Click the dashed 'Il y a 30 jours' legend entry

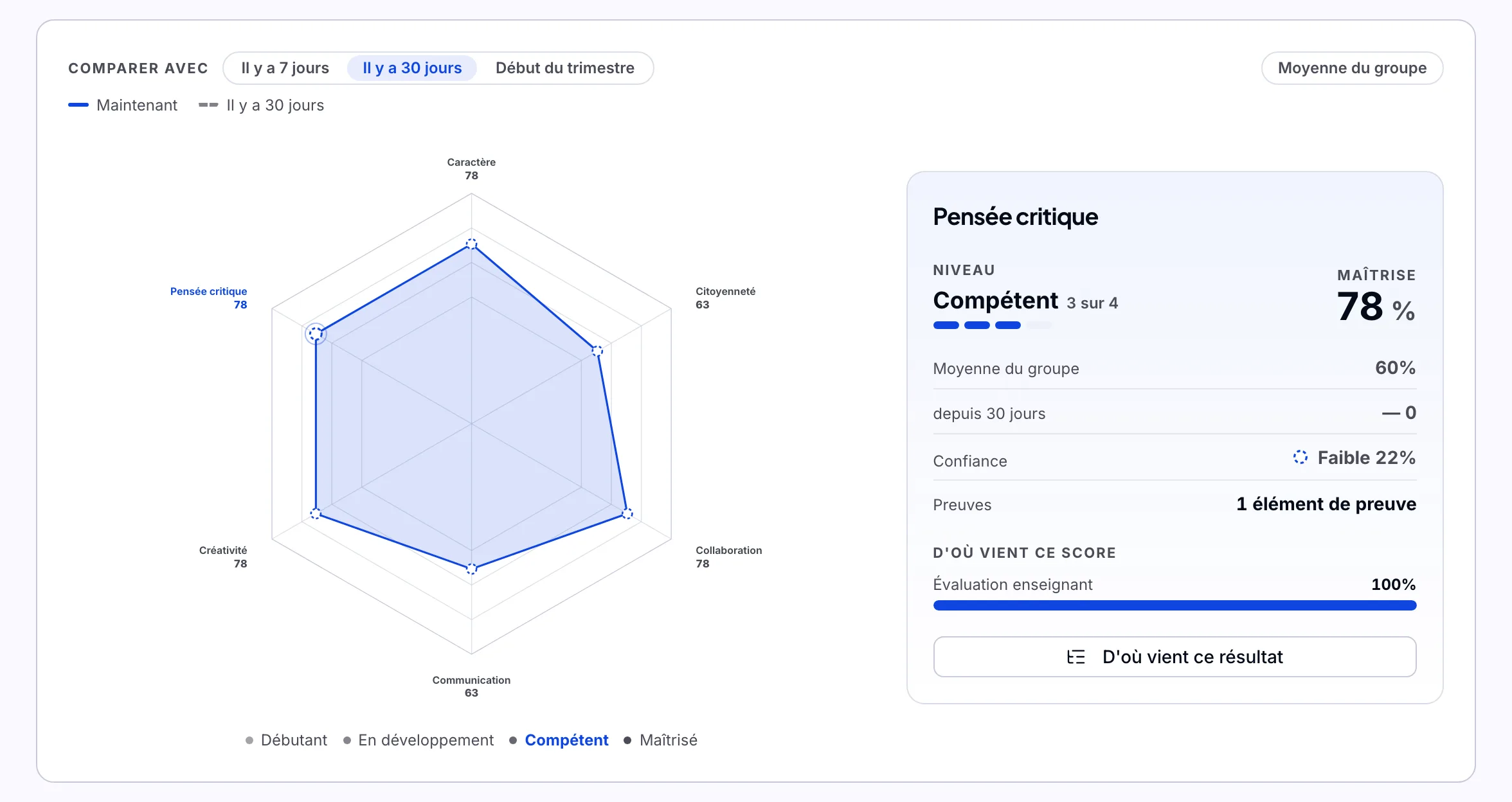click(262, 105)
